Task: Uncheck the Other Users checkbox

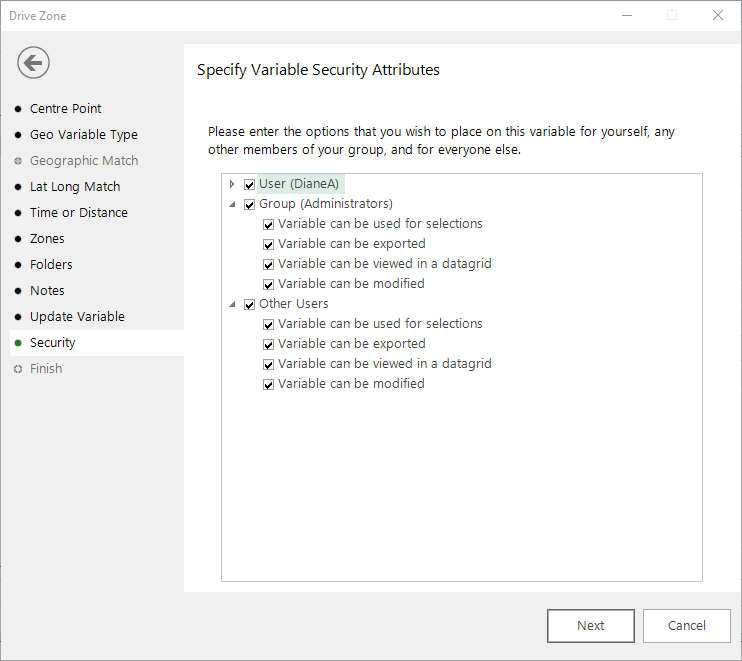Action: tap(249, 305)
